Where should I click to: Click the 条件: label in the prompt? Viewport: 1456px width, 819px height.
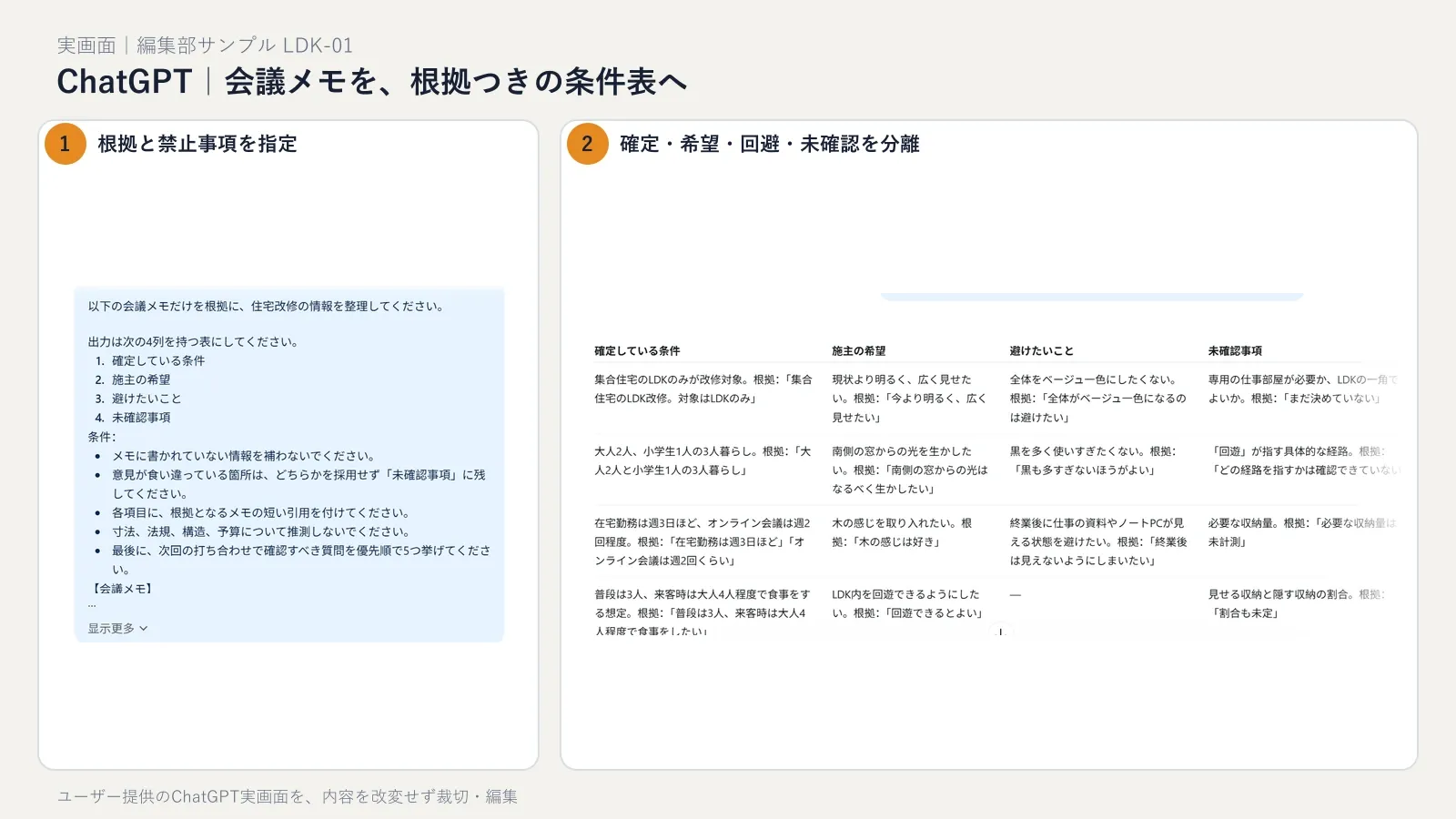(x=102, y=437)
